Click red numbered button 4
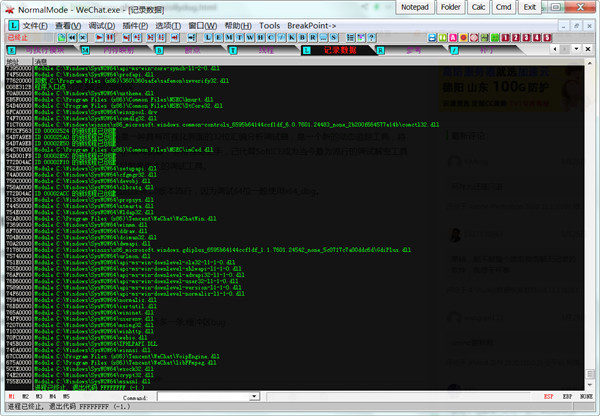 [537, 38]
